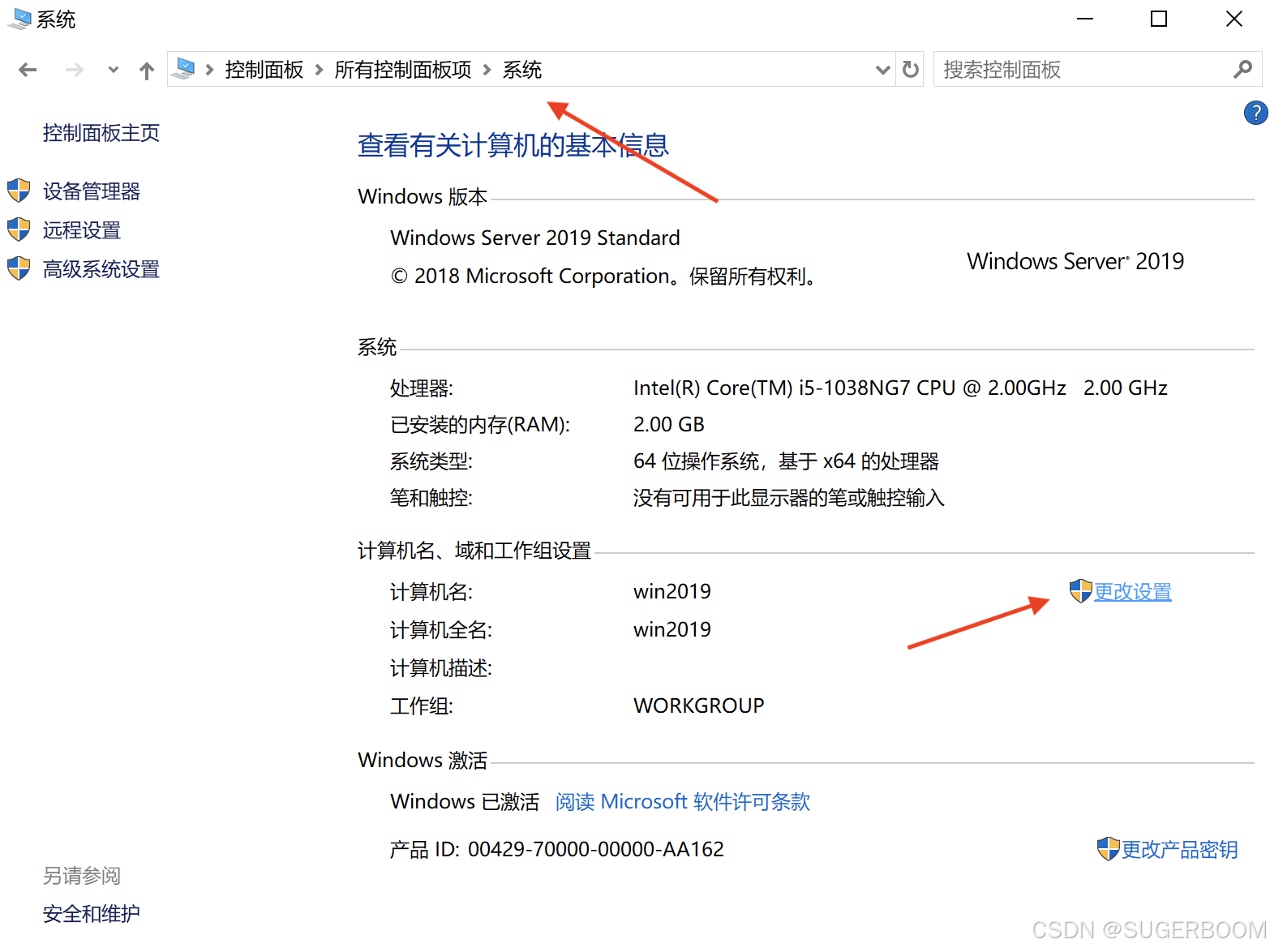Open 控制面板主页 link

[x=101, y=133]
